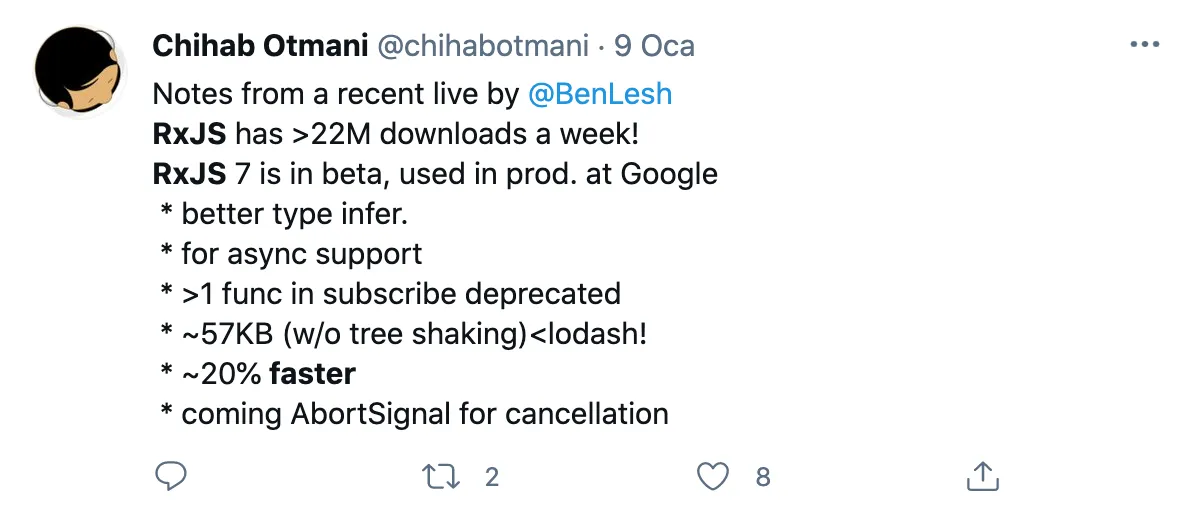Open the @chihabotmani handle
The width and height of the screenshot is (1196, 520).
[x=483, y=46]
